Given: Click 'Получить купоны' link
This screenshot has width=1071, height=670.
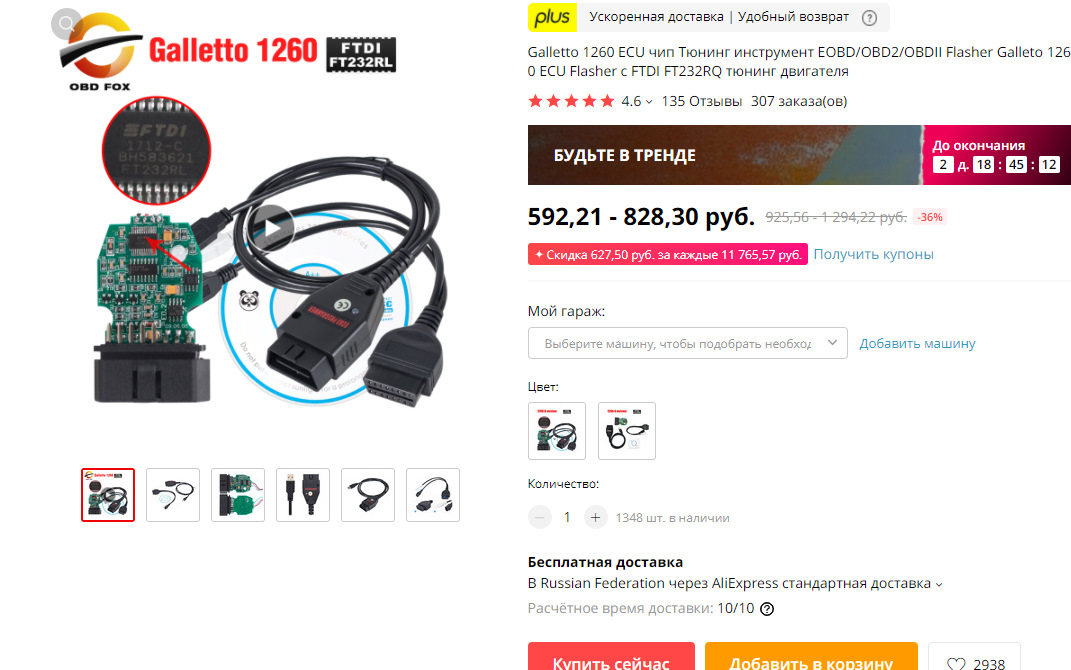Looking at the screenshot, I should tap(873, 254).
